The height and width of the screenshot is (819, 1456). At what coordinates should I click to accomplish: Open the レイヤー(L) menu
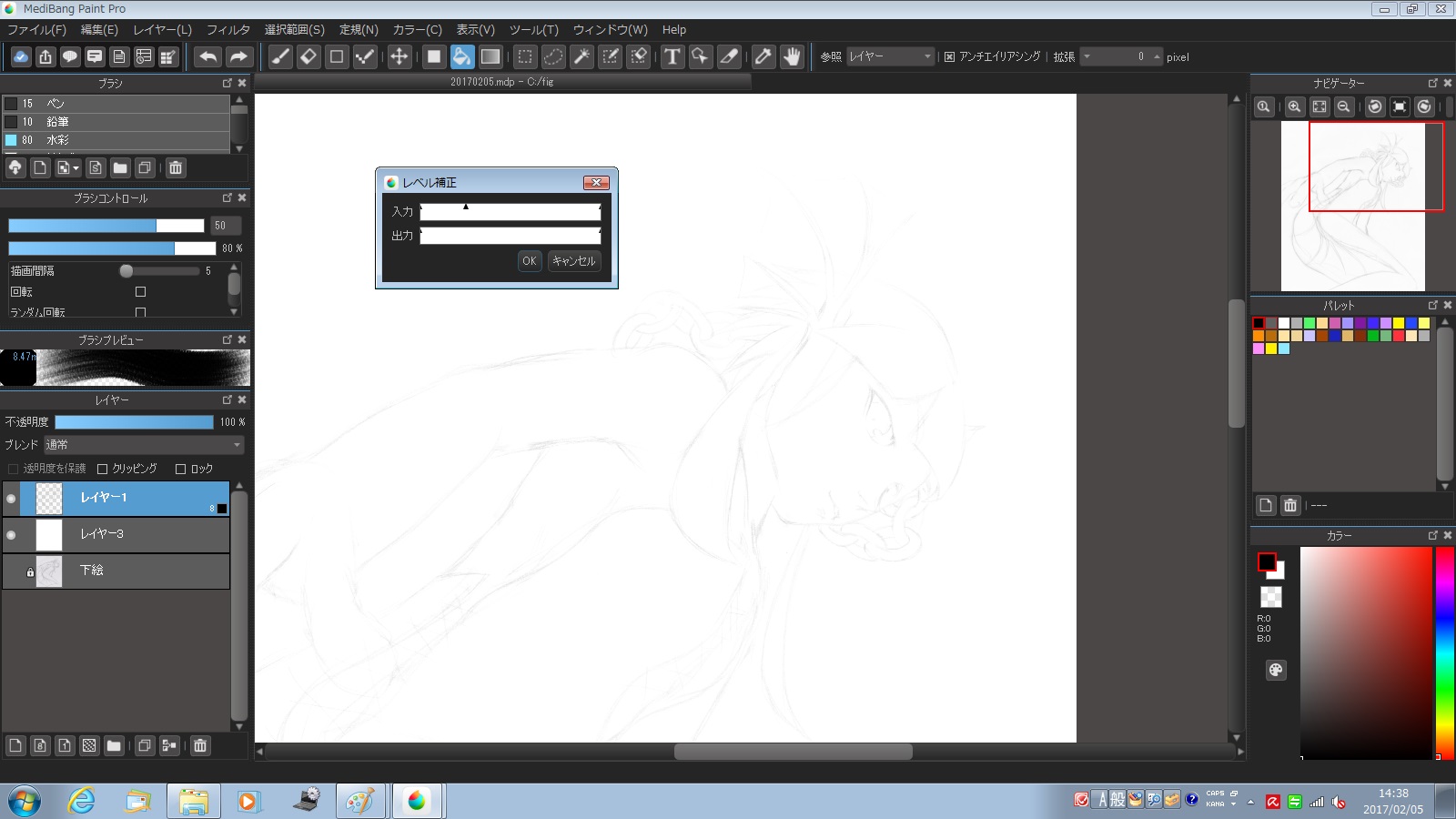click(x=162, y=30)
